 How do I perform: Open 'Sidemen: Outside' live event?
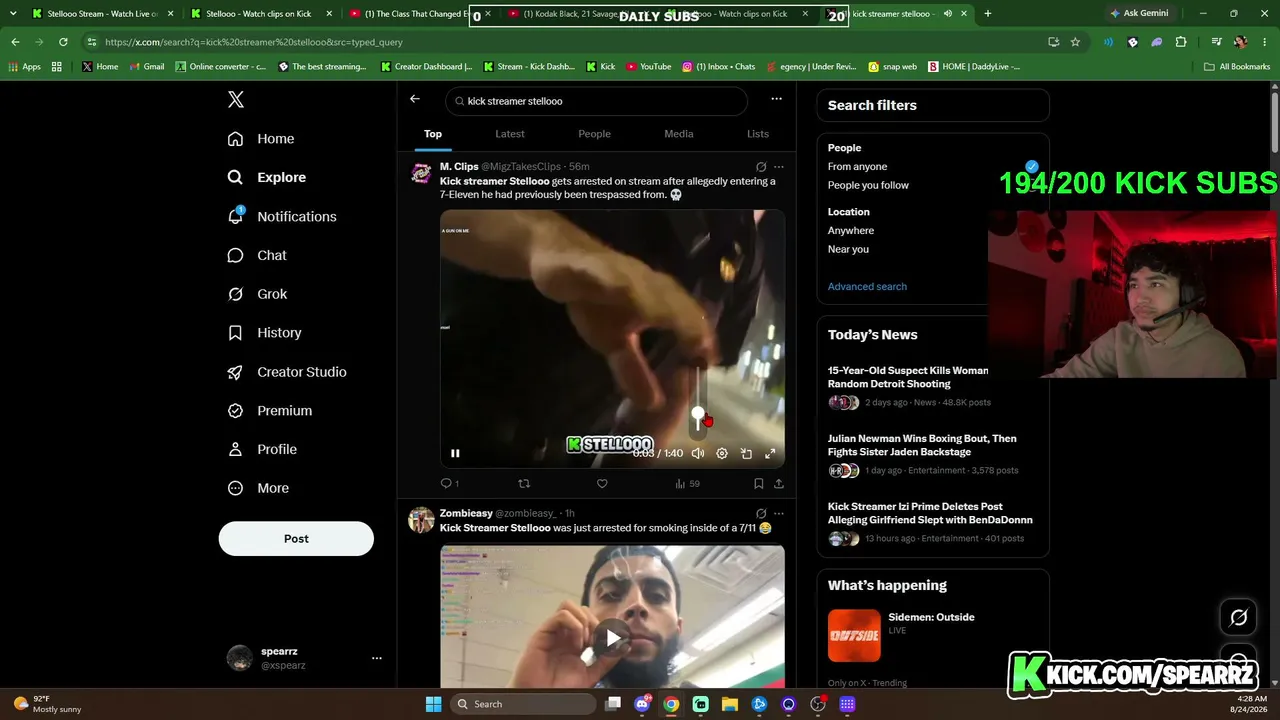point(931,636)
